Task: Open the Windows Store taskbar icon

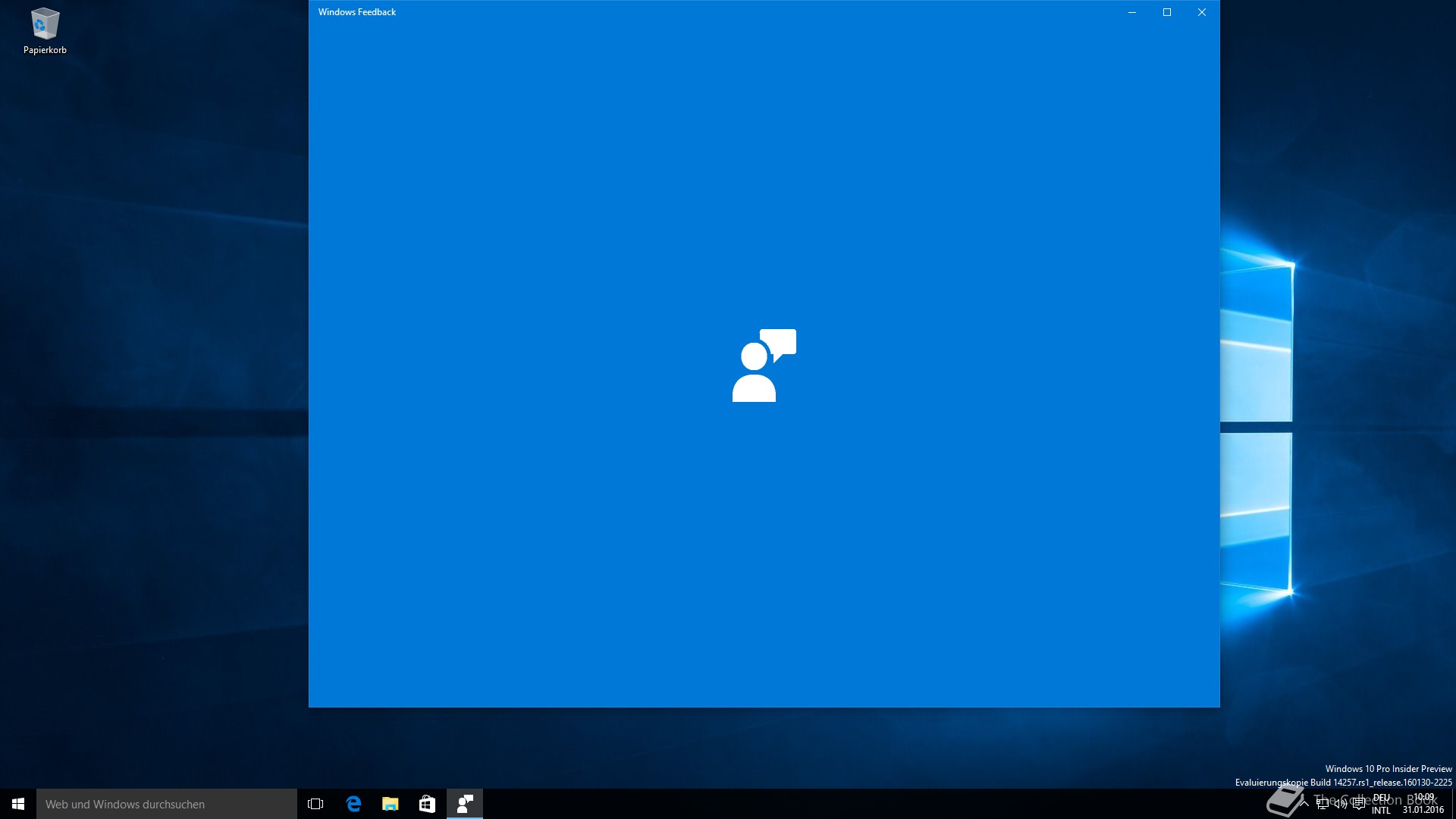Action: click(428, 804)
